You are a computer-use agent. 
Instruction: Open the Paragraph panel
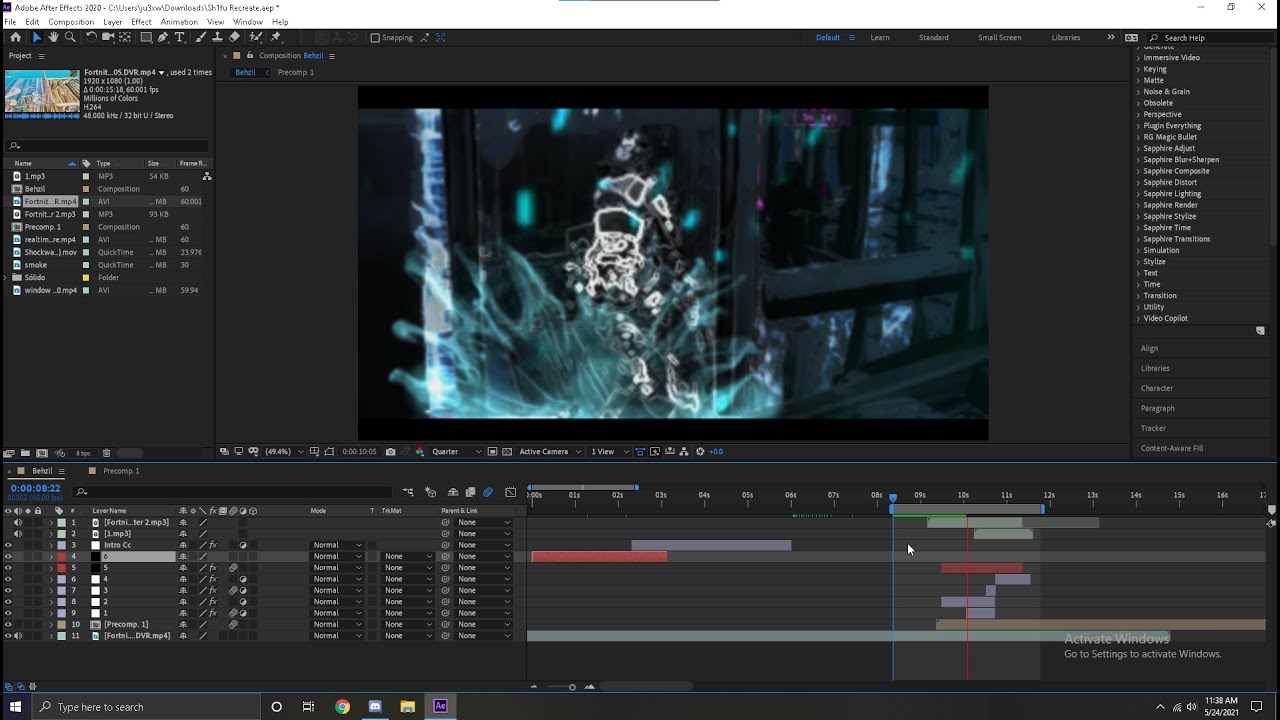pos(1158,408)
